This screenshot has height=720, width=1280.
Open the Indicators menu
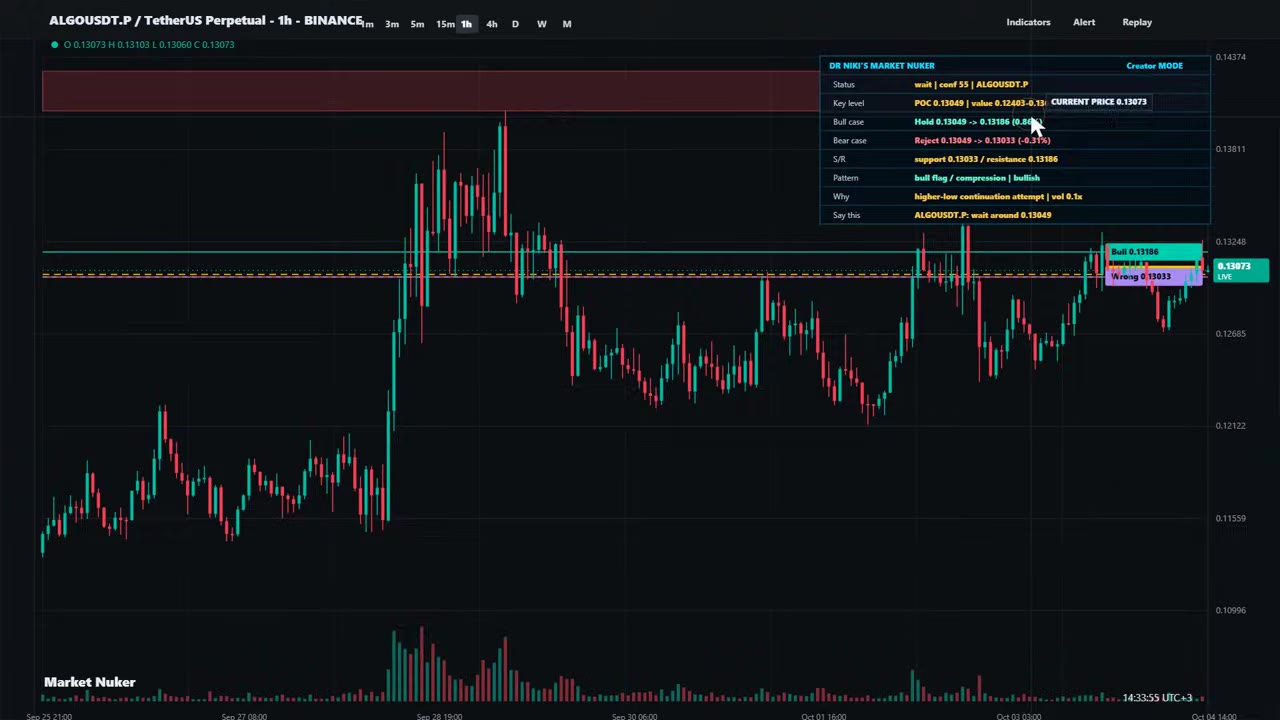pos(1028,22)
